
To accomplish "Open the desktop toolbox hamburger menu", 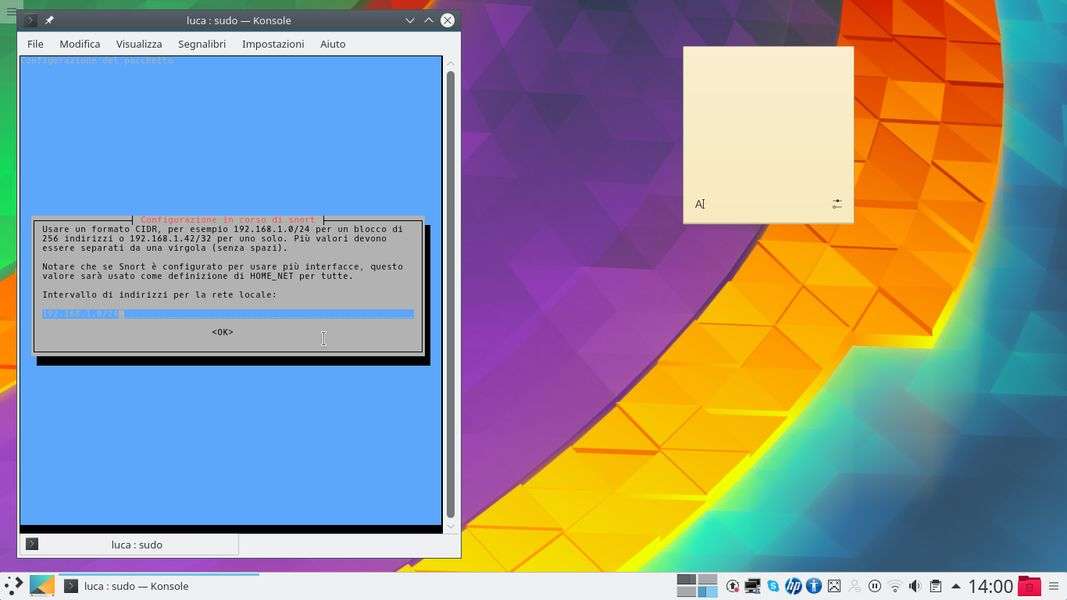I will (x=11, y=13).
